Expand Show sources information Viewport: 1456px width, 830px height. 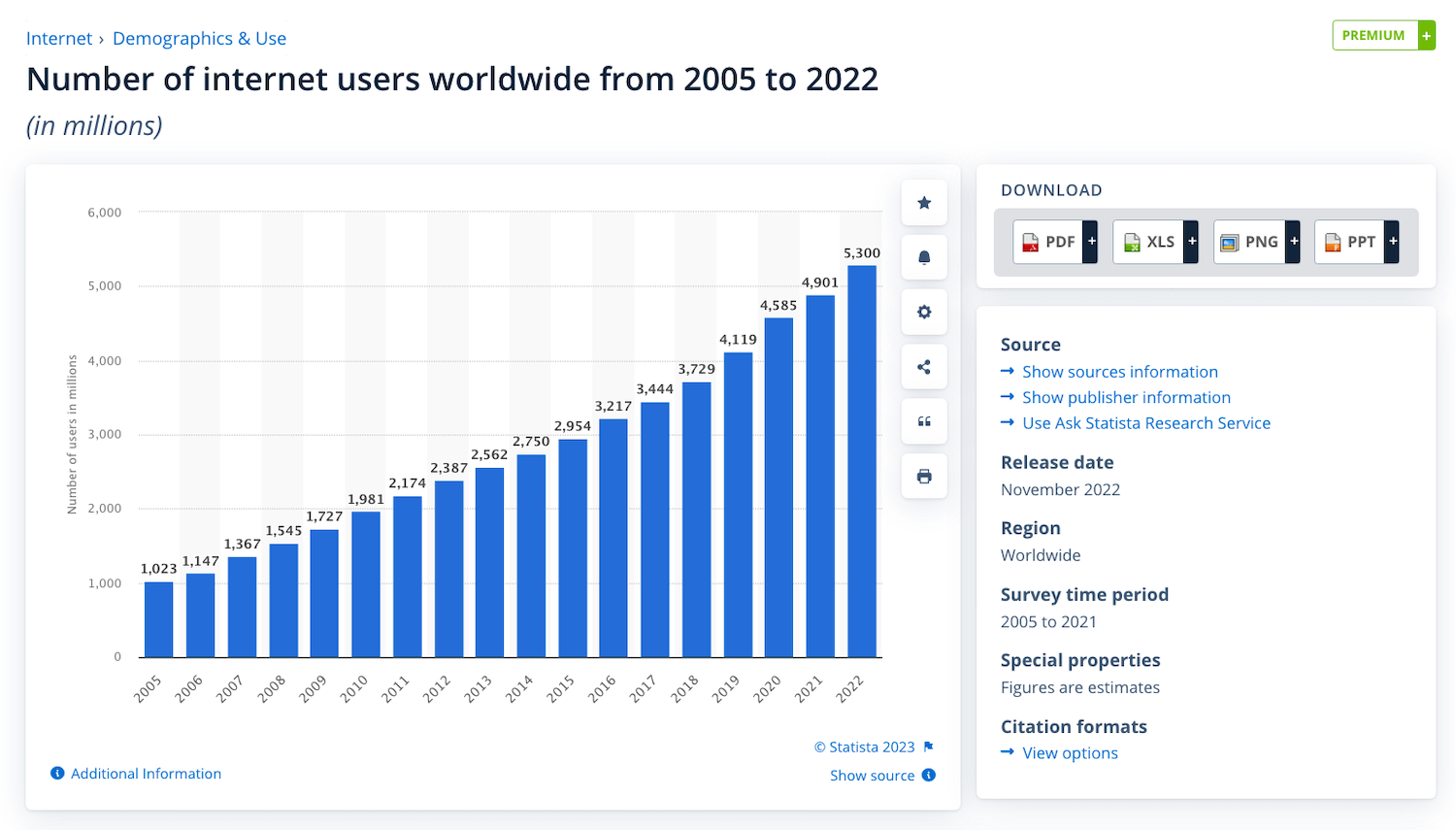[x=1119, y=372]
